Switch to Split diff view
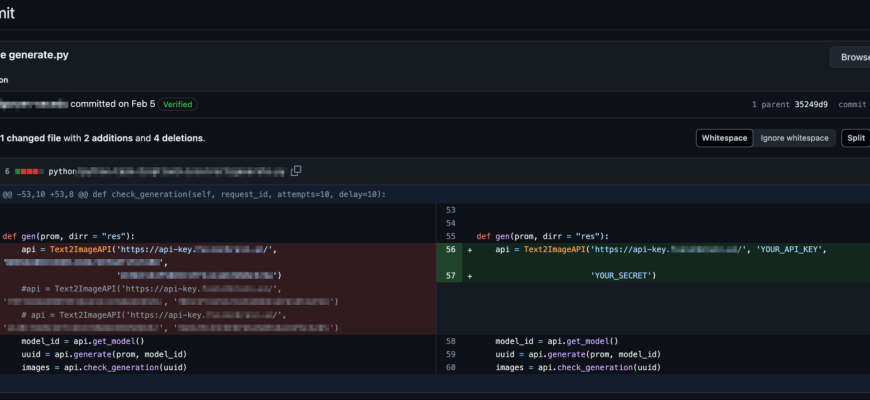 pyautogui.click(x=855, y=138)
